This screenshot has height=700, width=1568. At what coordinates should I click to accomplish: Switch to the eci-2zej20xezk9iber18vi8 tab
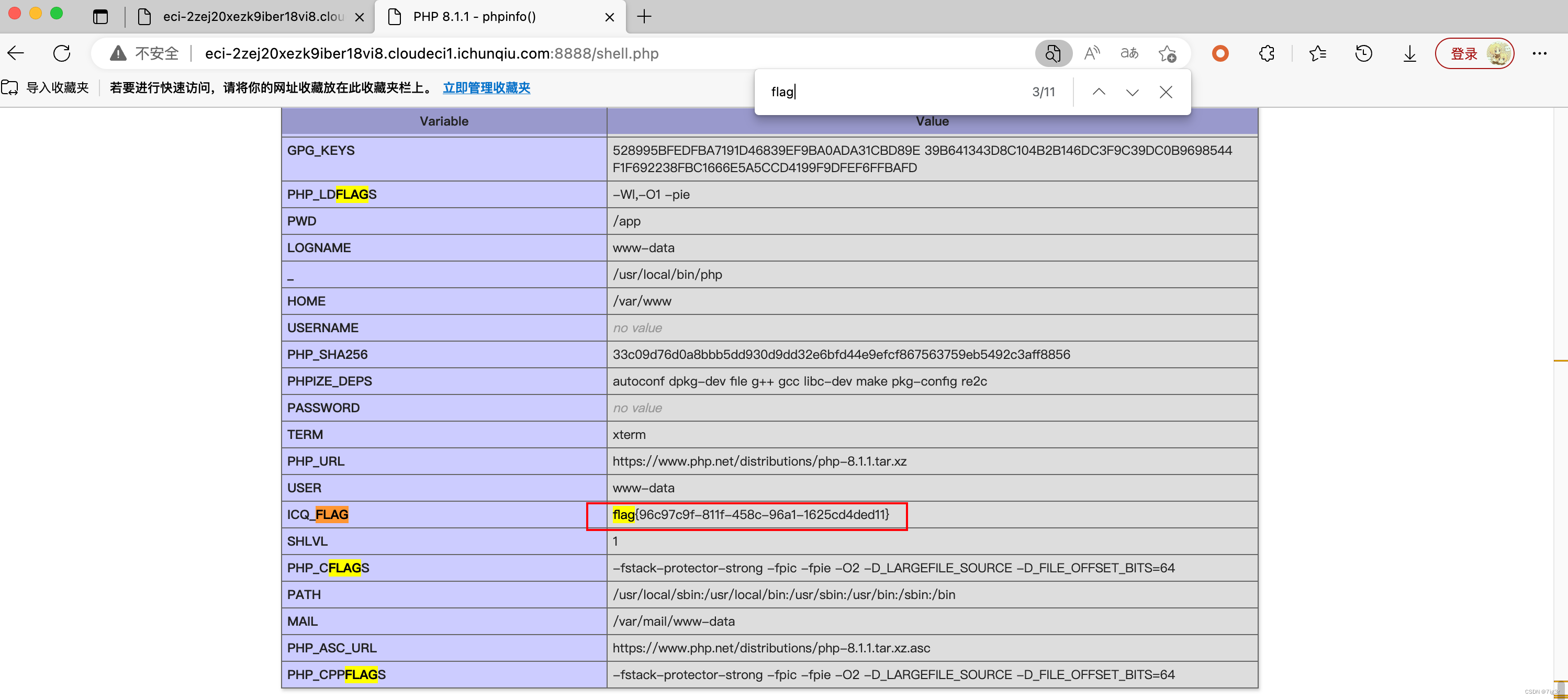tap(252, 16)
